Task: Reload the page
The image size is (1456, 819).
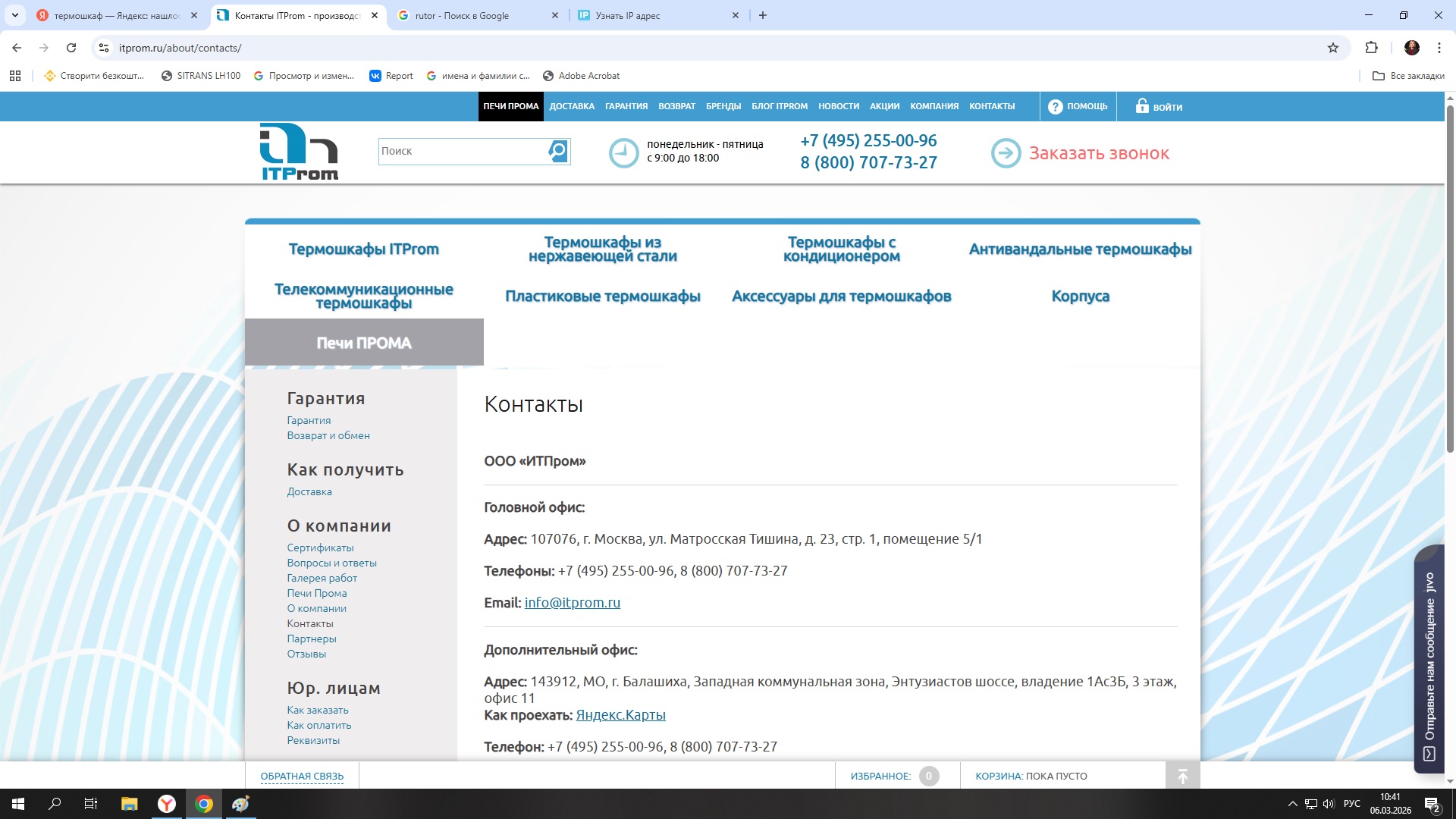Action: 71,48
